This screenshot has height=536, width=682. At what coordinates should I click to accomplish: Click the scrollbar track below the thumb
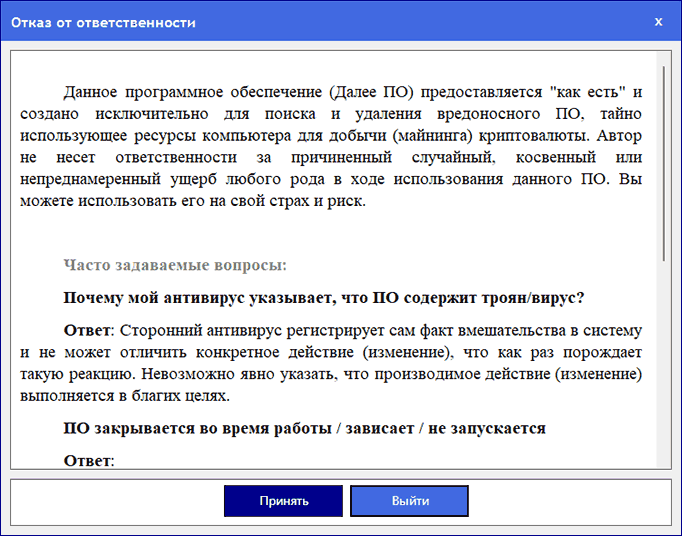click(663, 365)
